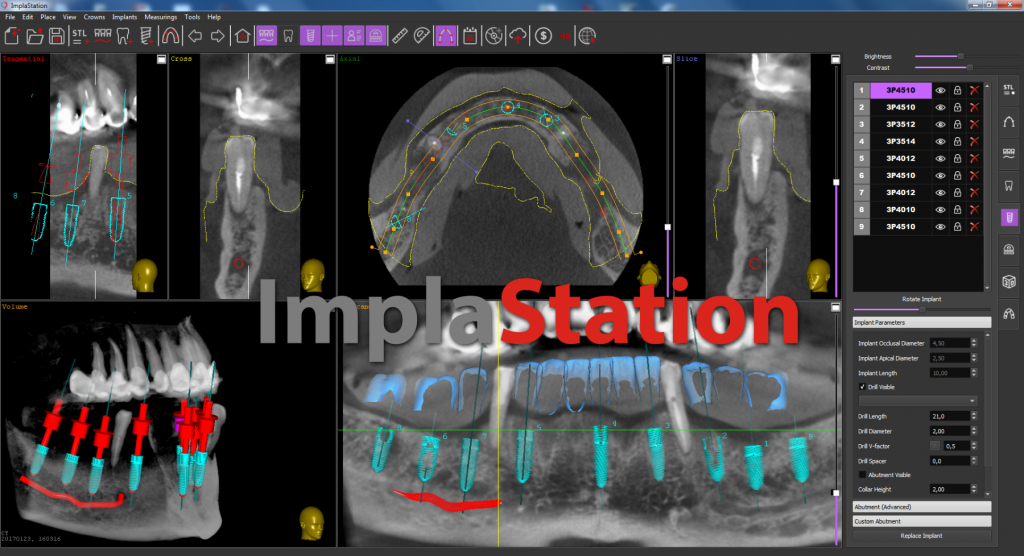Open project folder icon in toolbar
Image resolution: width=1024 pixels, height=556 pixels.
35,36
